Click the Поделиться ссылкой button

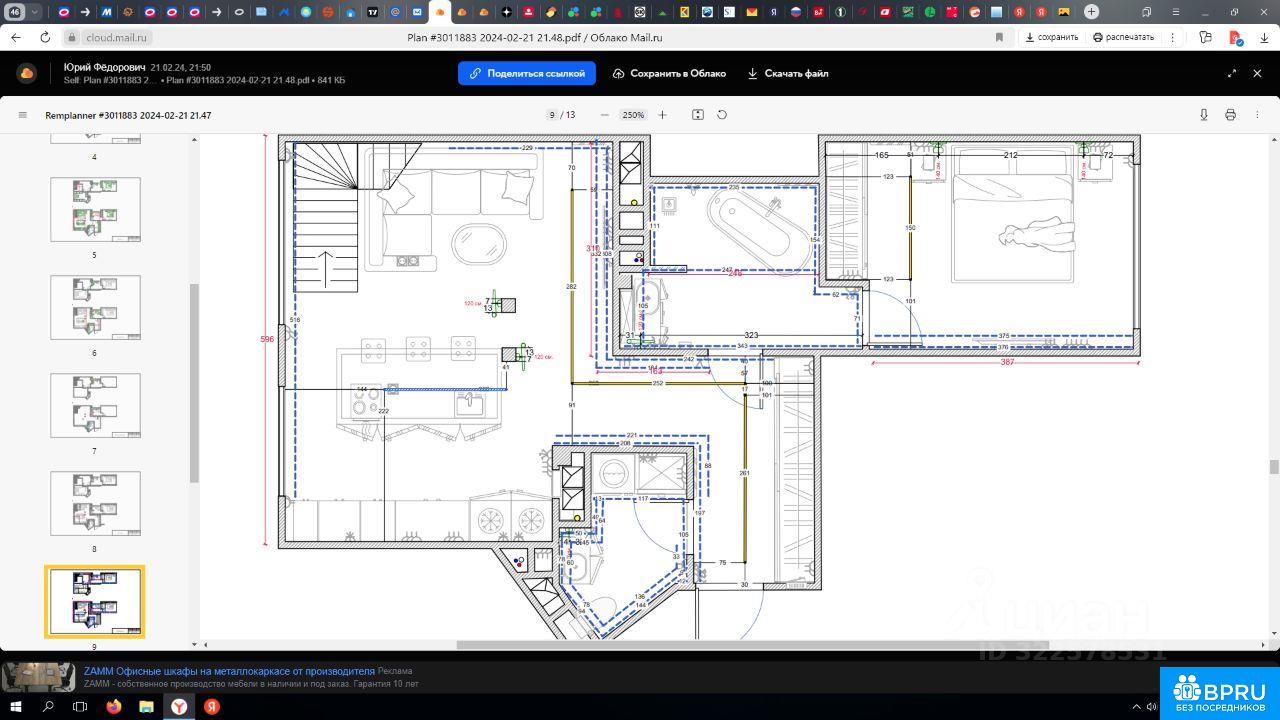[x=527, y=73]
